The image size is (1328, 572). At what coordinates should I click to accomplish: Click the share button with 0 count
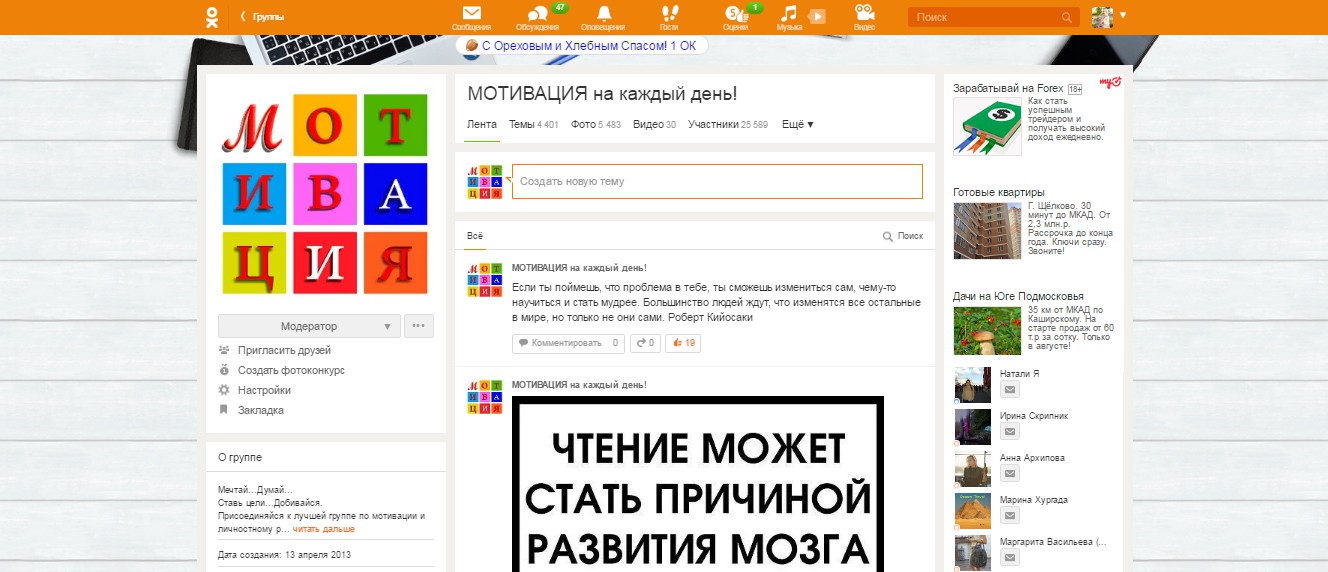(x=645, y=343)
